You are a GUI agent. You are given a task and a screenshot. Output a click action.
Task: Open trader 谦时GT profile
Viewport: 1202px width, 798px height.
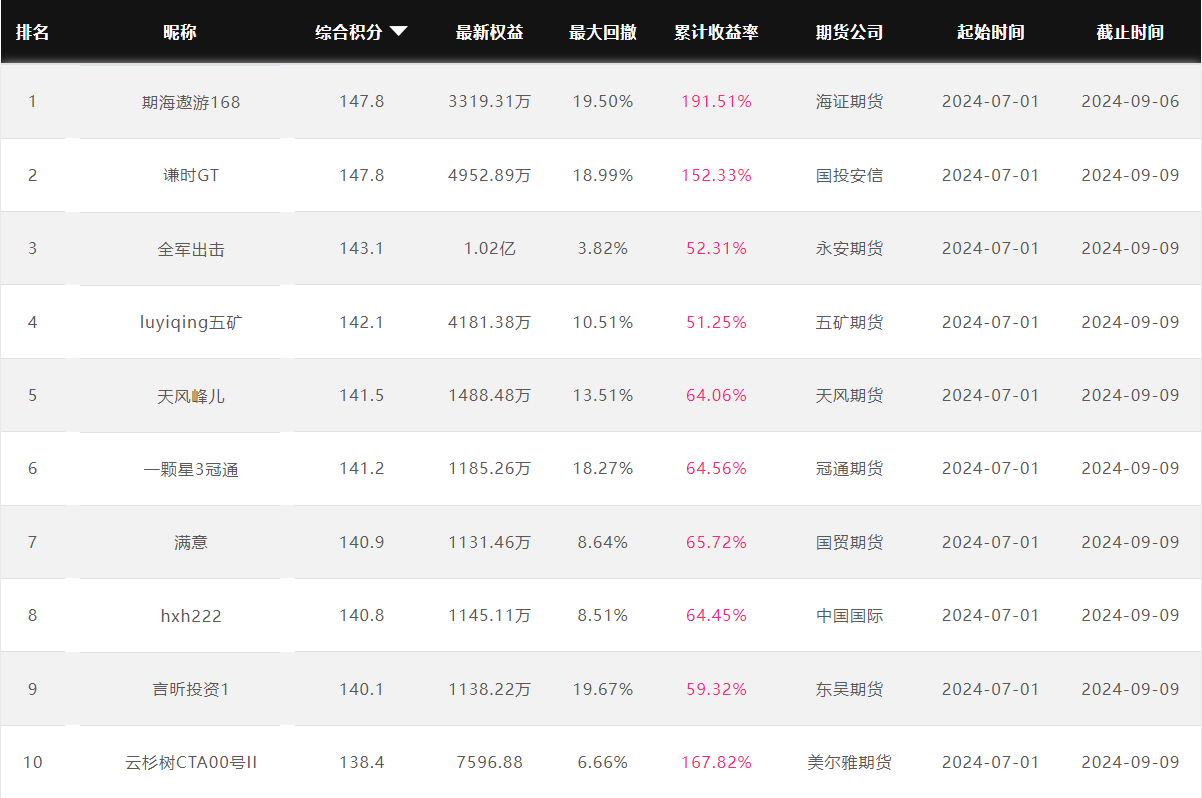(x=191, y=175)
